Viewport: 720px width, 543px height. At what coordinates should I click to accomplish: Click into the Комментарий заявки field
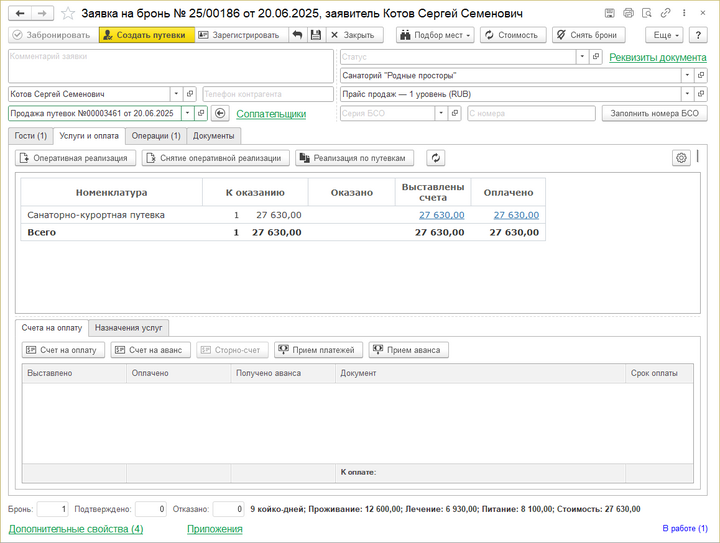point(170,66)
